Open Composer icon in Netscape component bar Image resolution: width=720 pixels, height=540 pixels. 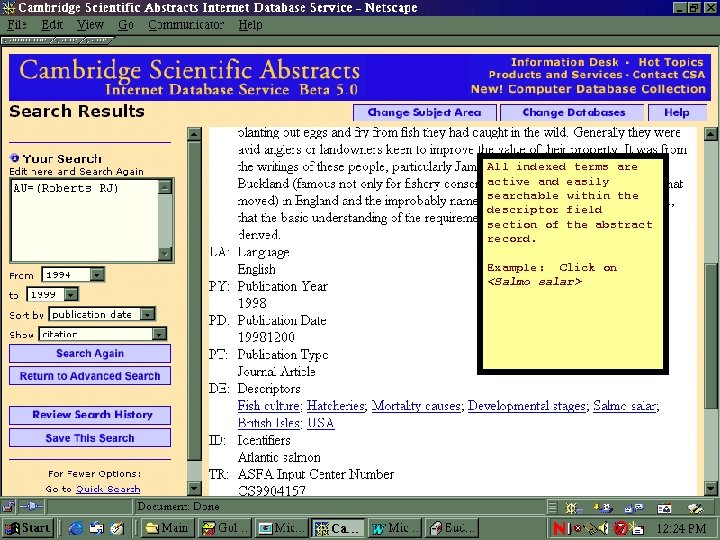click(x=695, y=507)
